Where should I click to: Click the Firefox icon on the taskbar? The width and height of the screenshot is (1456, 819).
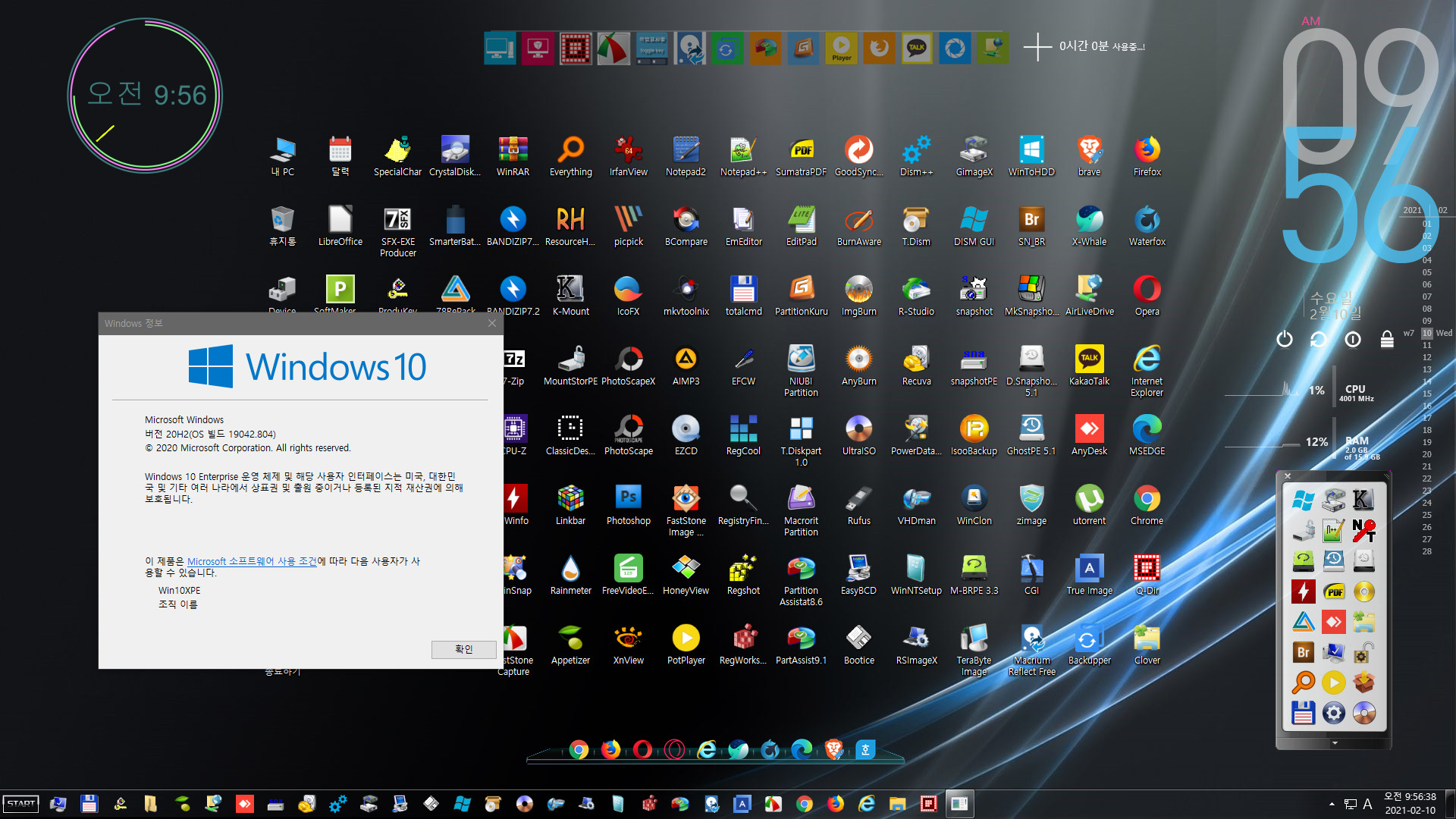pos(835,804)
